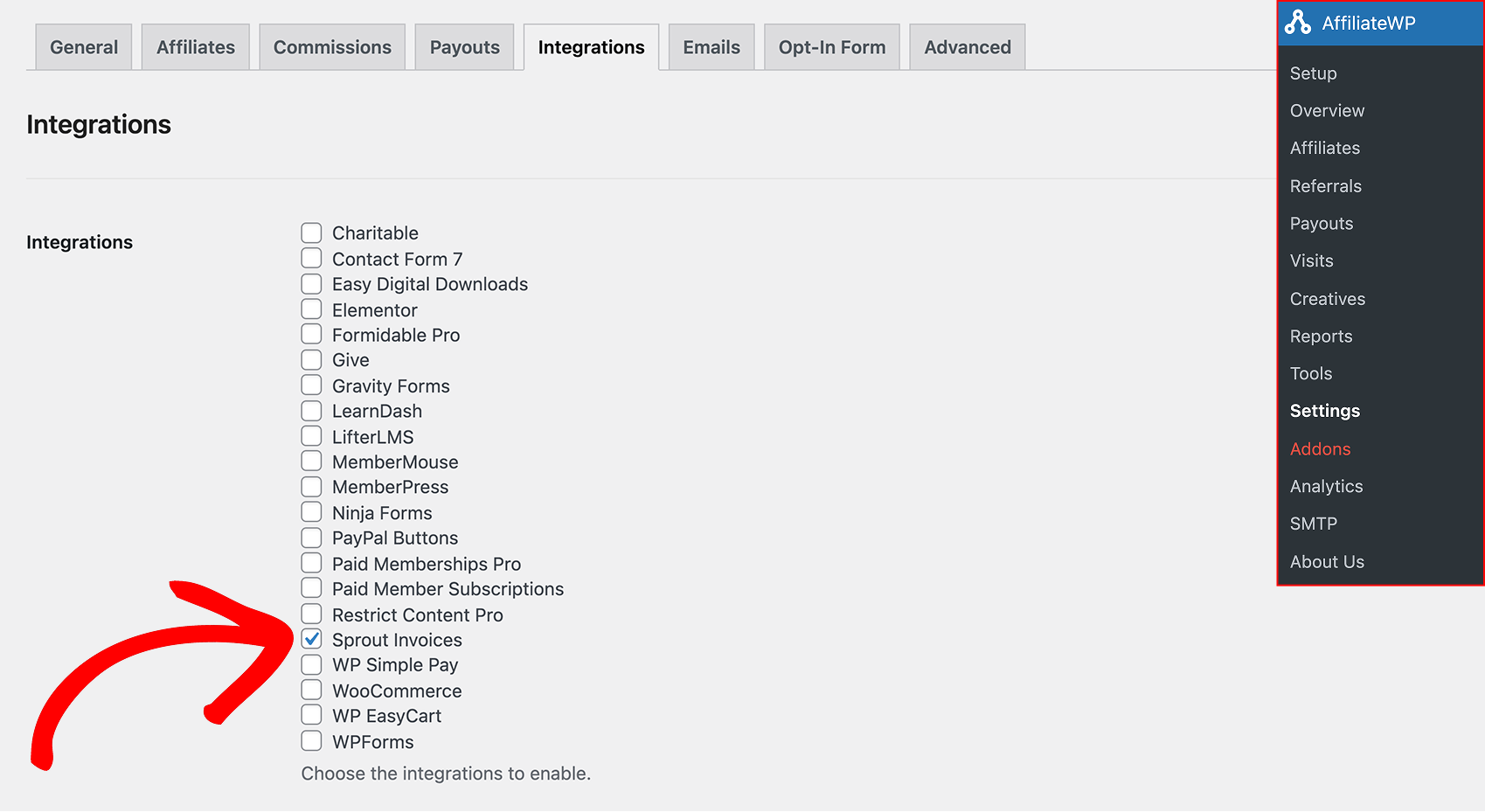Navigate to the SMTP page

point(1313,524)
